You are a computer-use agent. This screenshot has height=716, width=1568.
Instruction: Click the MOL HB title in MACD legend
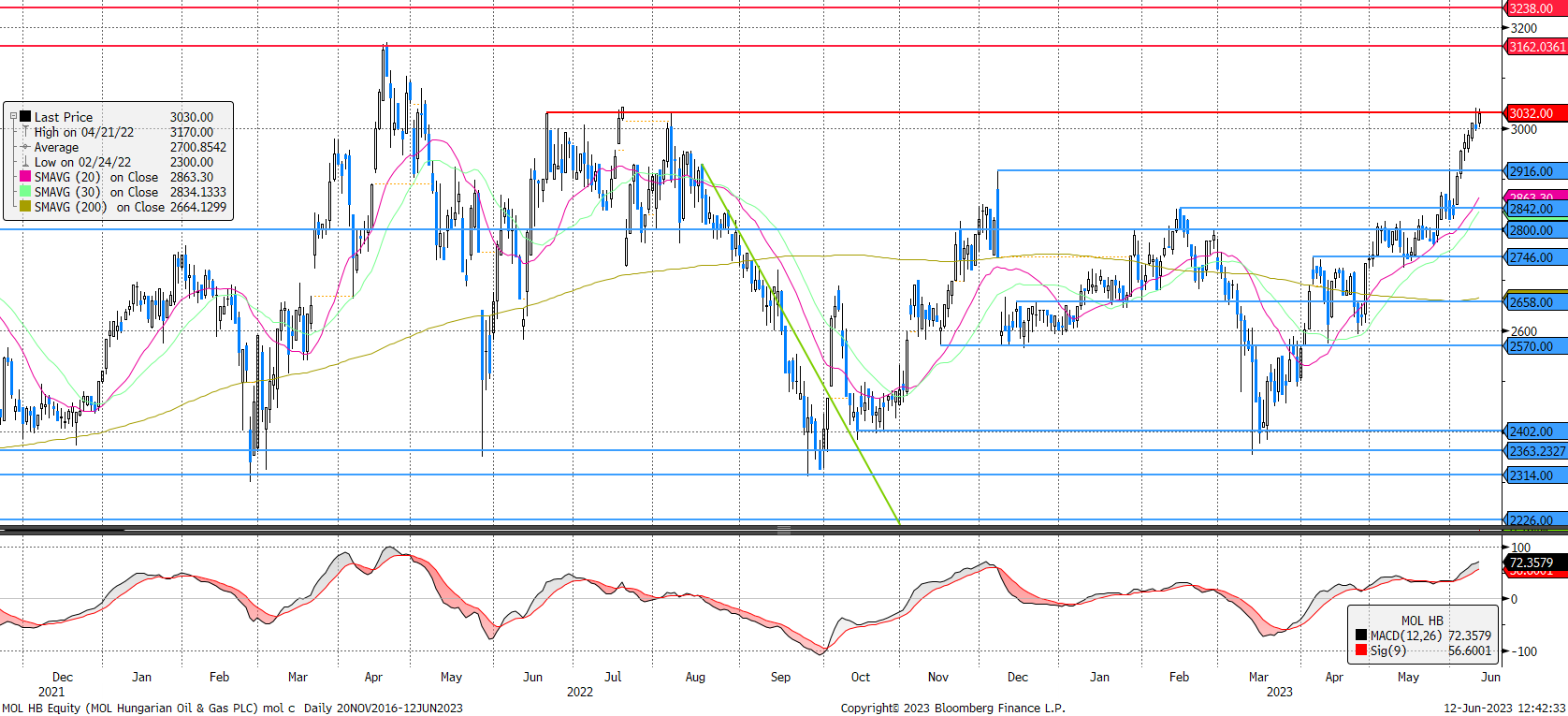(1422, 621)
